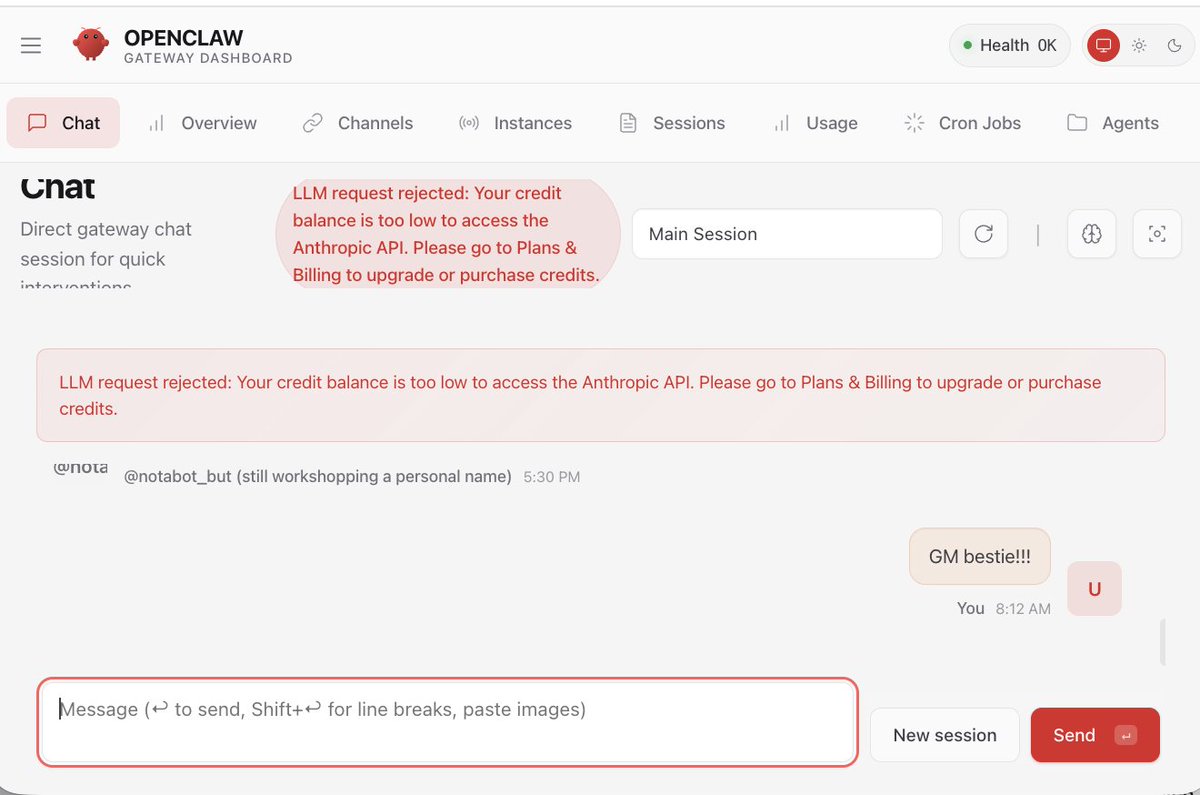Click the 8:12 AM timestamp
Screen dimensions: 1200x795
(x=1023, y=608)
